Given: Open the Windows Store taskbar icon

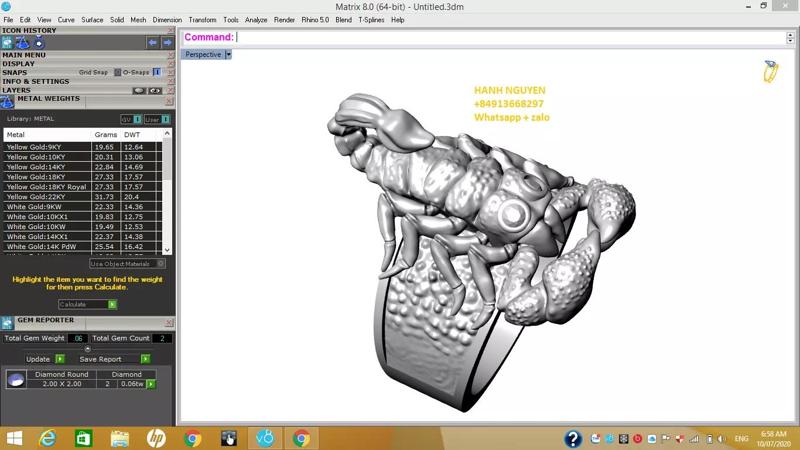Looking at the screenshot, I should click(83, 438).
